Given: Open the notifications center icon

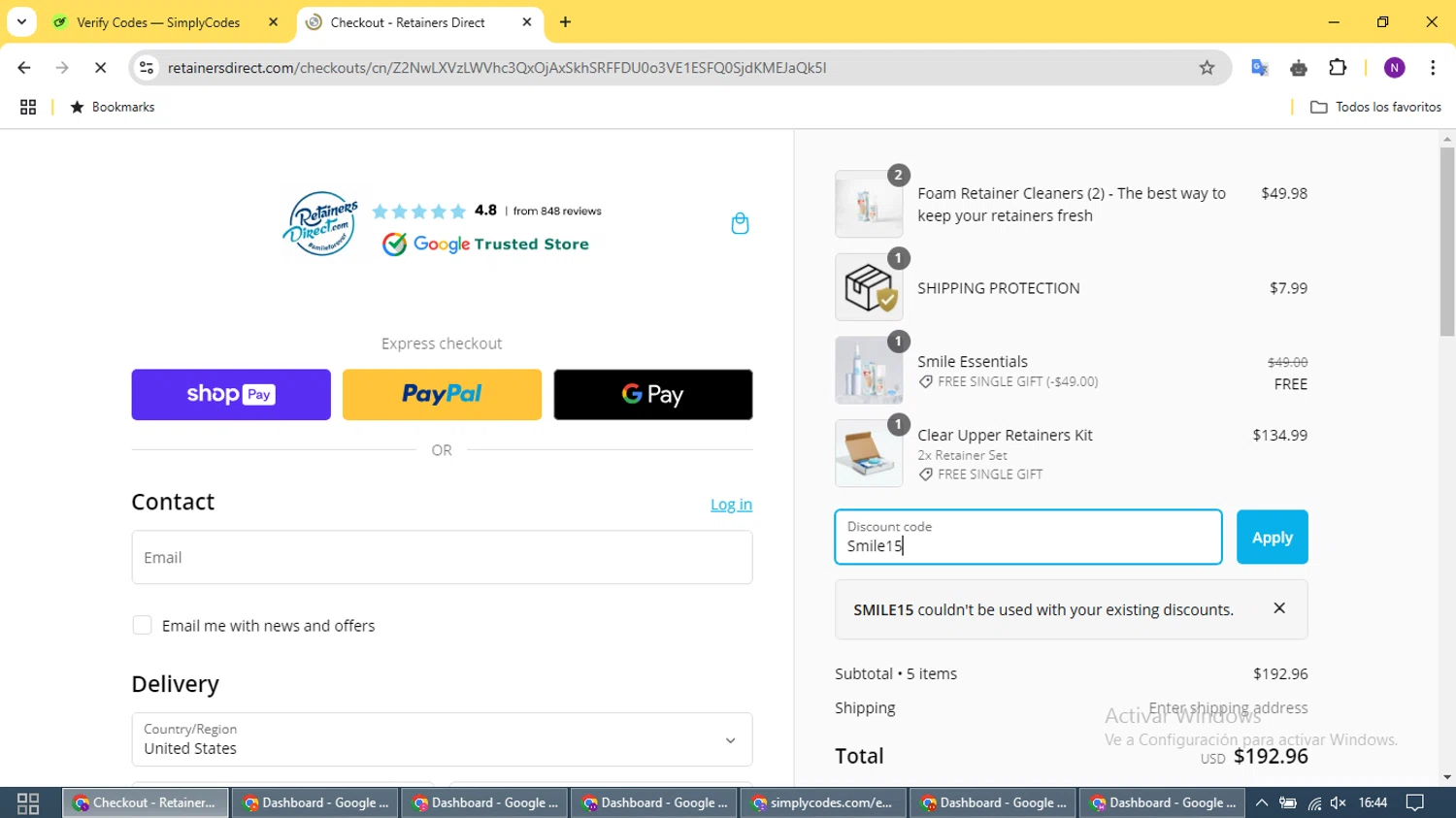Looking at the screenshot, I should pyautogui.click(x=1415, y=802).
